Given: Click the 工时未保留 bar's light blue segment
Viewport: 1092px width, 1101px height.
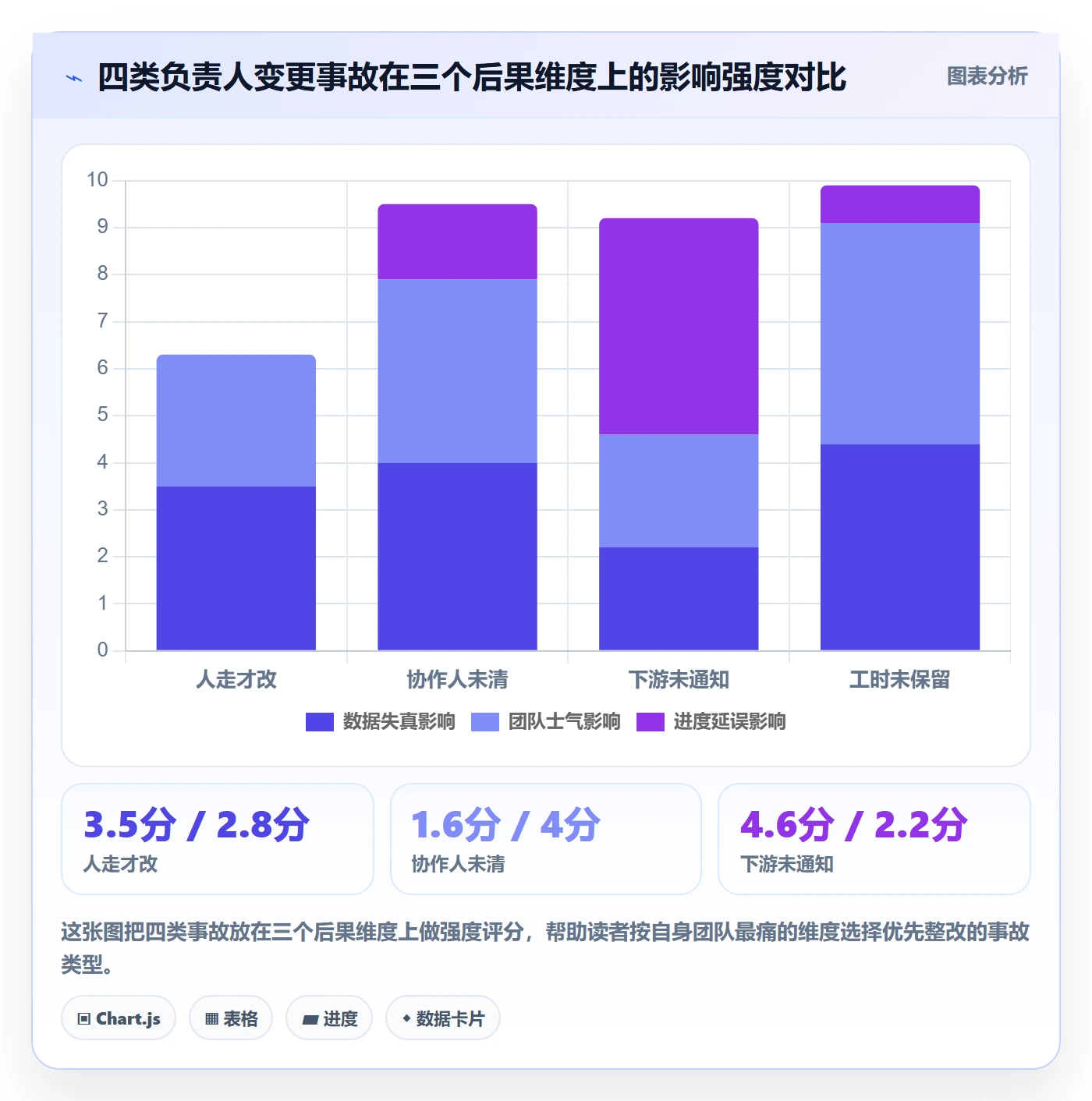Looking at the screenshot, I should (x=900, y=334).
